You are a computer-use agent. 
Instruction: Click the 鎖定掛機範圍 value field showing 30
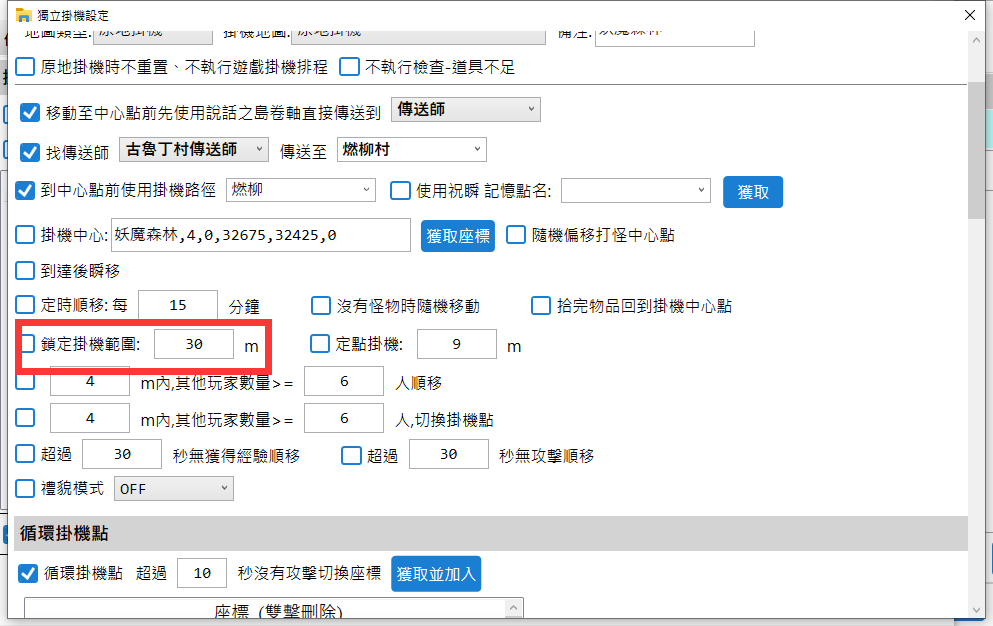[x=194, y=344]
